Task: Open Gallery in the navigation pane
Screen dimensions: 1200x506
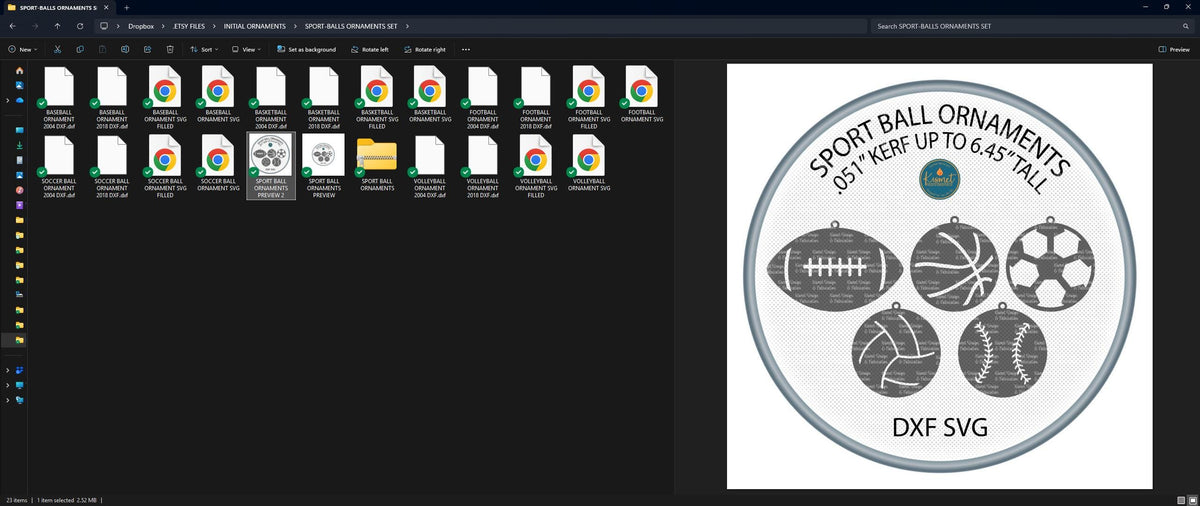Action: [19, 85]
